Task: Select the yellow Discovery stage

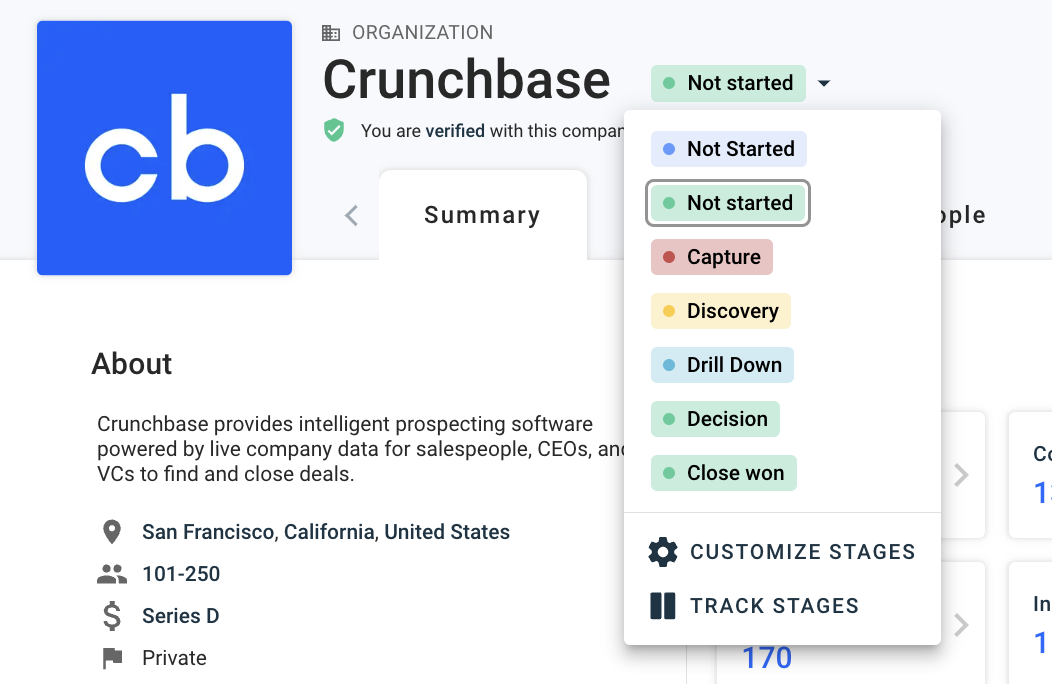Action: coord(721,311)
